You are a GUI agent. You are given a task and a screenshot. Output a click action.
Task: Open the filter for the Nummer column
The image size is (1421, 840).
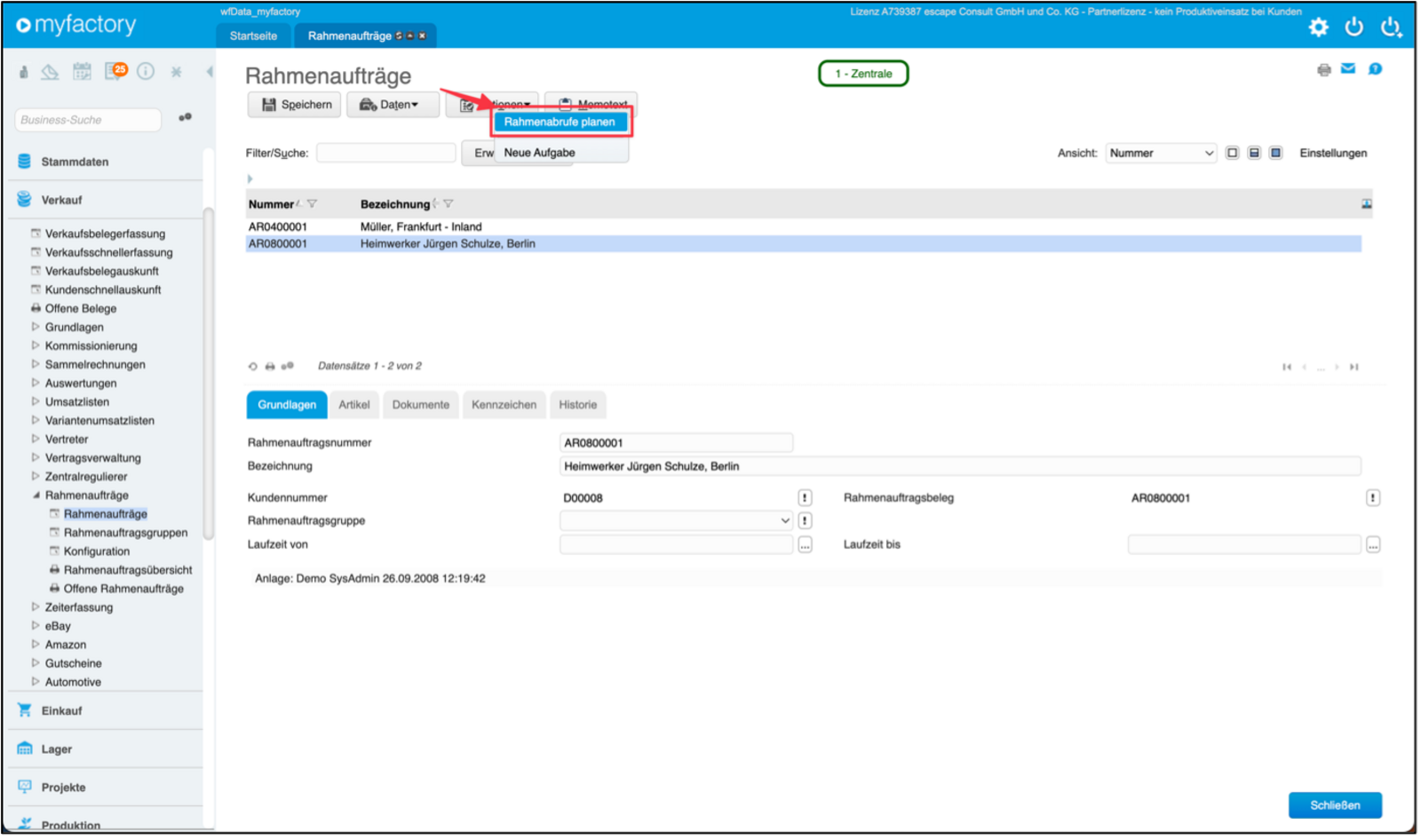click(x=312, y=204)
